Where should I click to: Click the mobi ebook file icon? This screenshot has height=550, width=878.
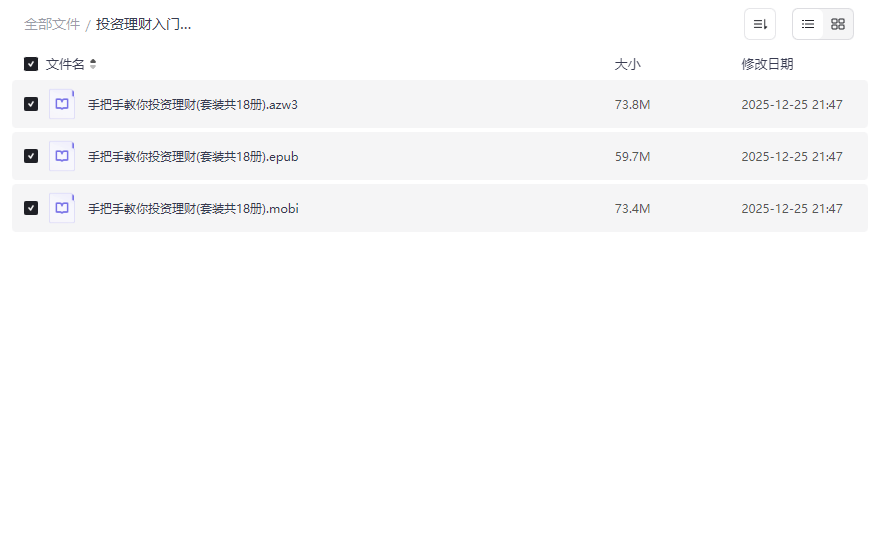[x=62, y=208]
